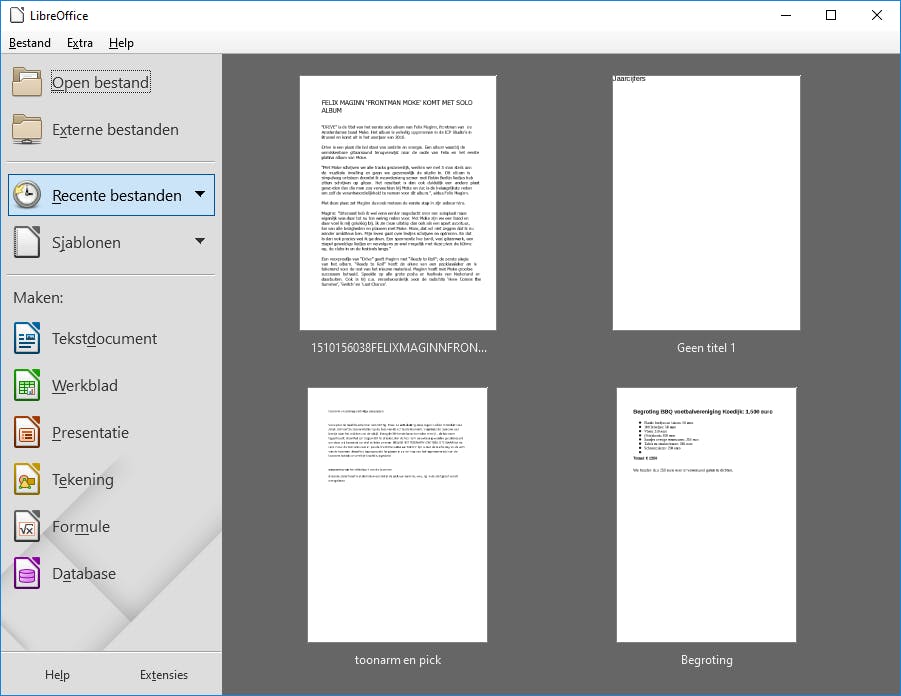Click the LibreOffice title bar document icon
The height and width of the screenshot is (696, 901).
pyautogui.click(x=17, y=15)
